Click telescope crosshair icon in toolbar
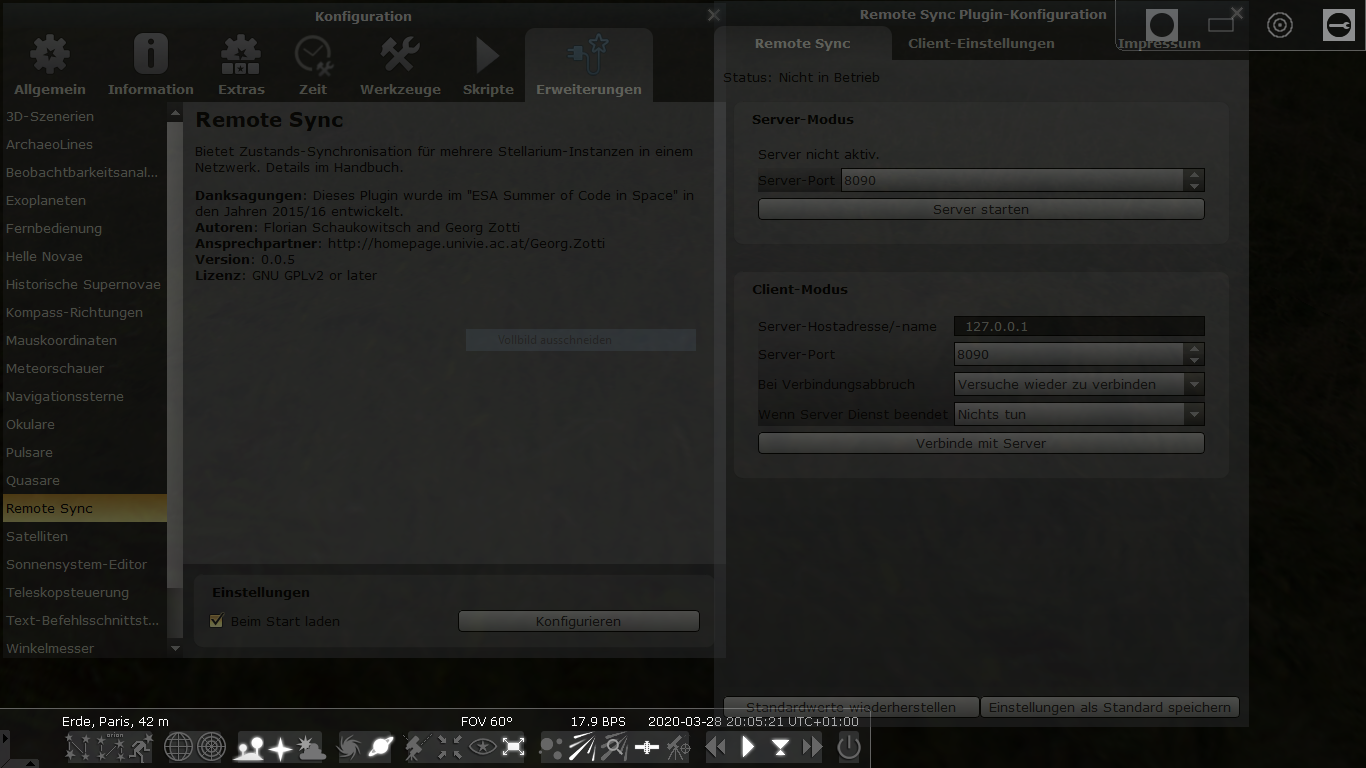1366x768 pixels. tap(678, 747)
